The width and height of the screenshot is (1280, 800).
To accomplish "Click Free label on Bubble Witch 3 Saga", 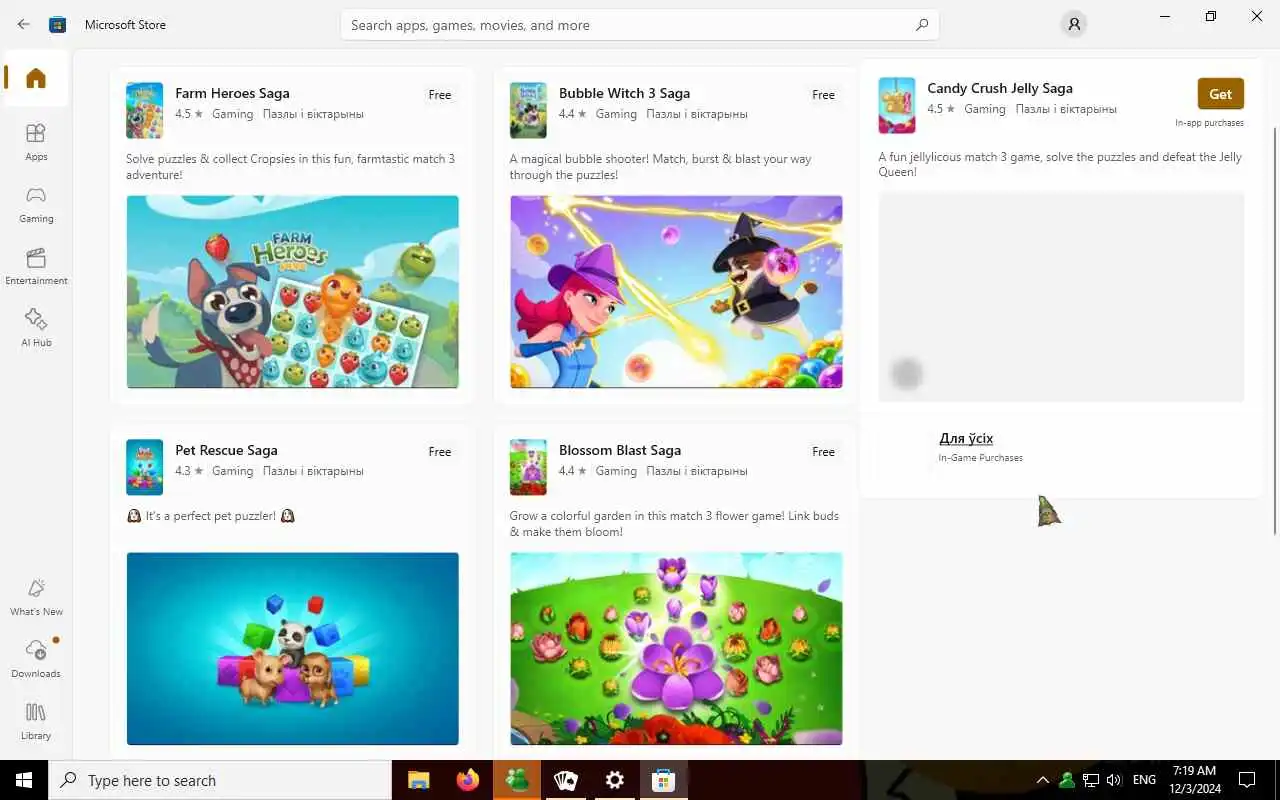I will pyautogui.click(x=824, y=95).
